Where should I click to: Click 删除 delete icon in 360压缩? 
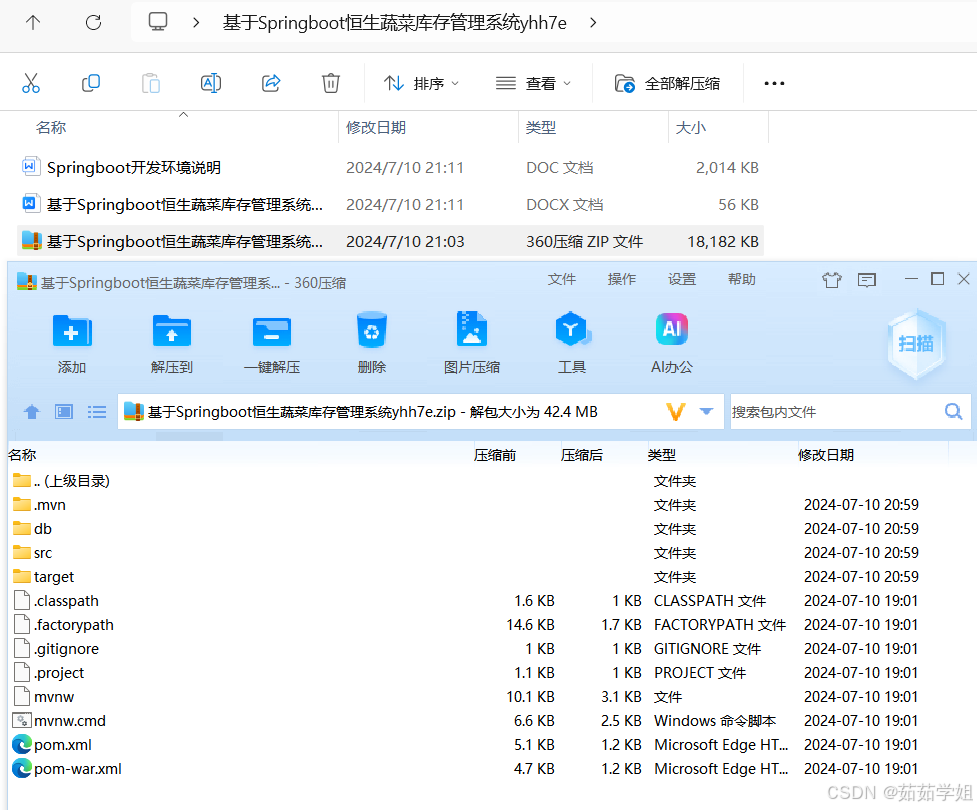pyautogui.click(x=372, y=343)
